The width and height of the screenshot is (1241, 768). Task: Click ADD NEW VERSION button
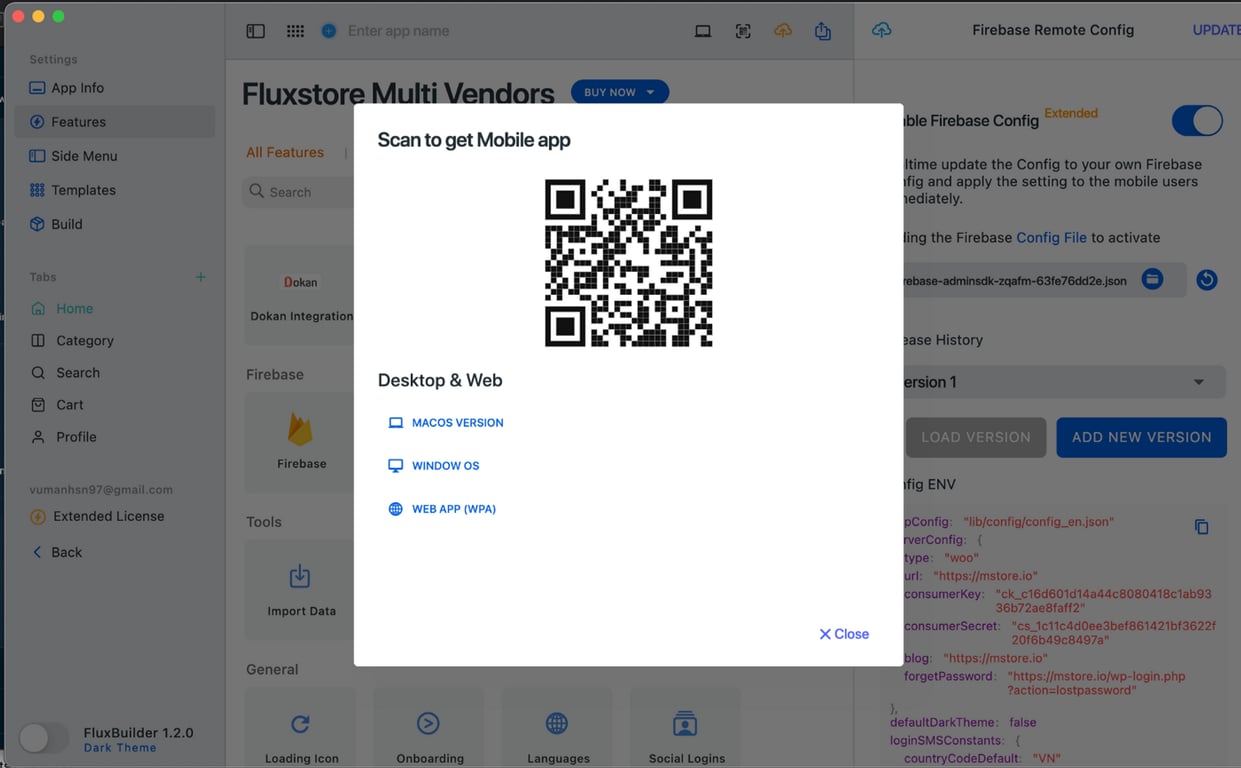1141,437
